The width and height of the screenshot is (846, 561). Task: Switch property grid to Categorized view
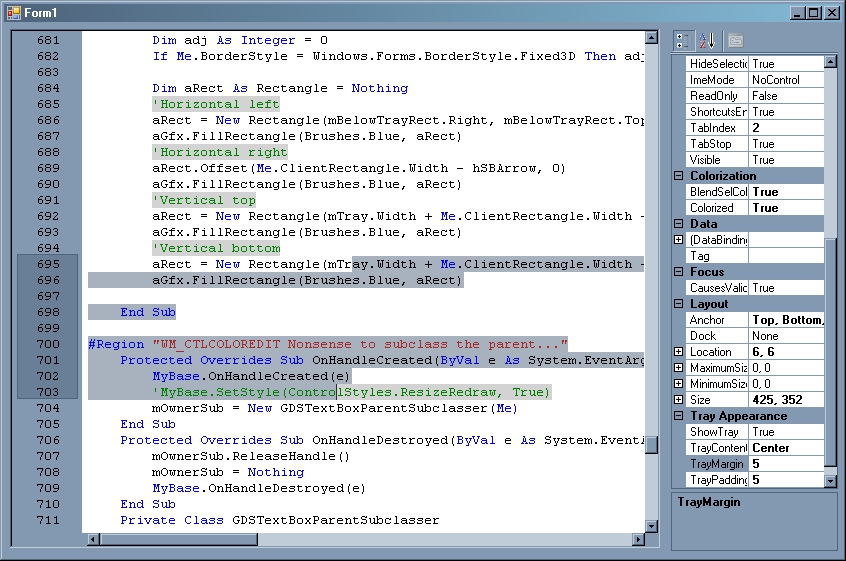click(683, 40)
